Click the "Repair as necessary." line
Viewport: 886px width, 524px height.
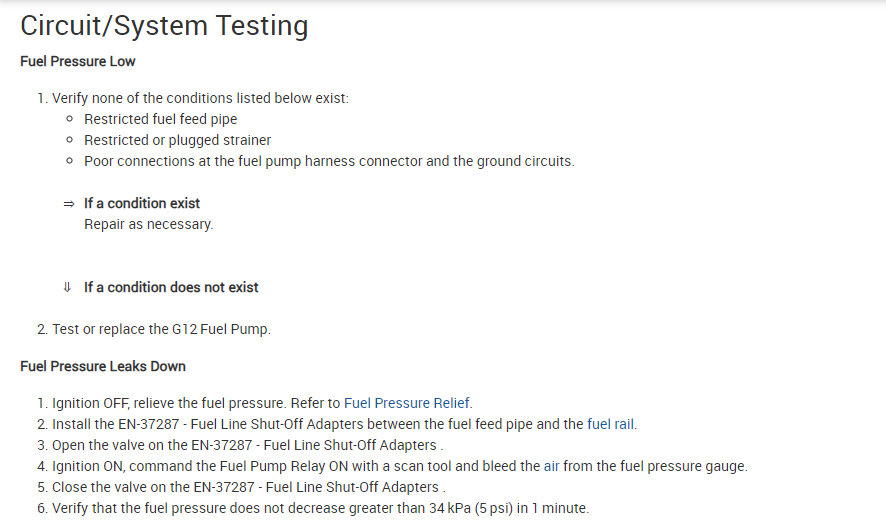pyautogui.click(x=148, y=224)
